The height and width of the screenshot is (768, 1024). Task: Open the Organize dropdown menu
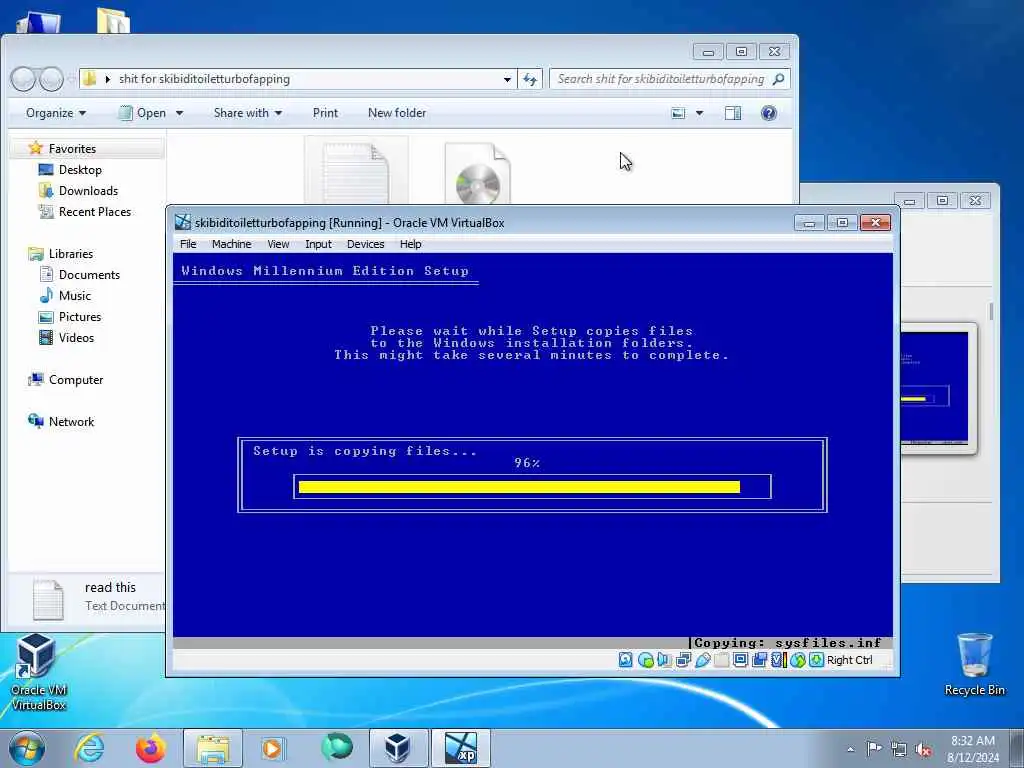tap(56, 113)
